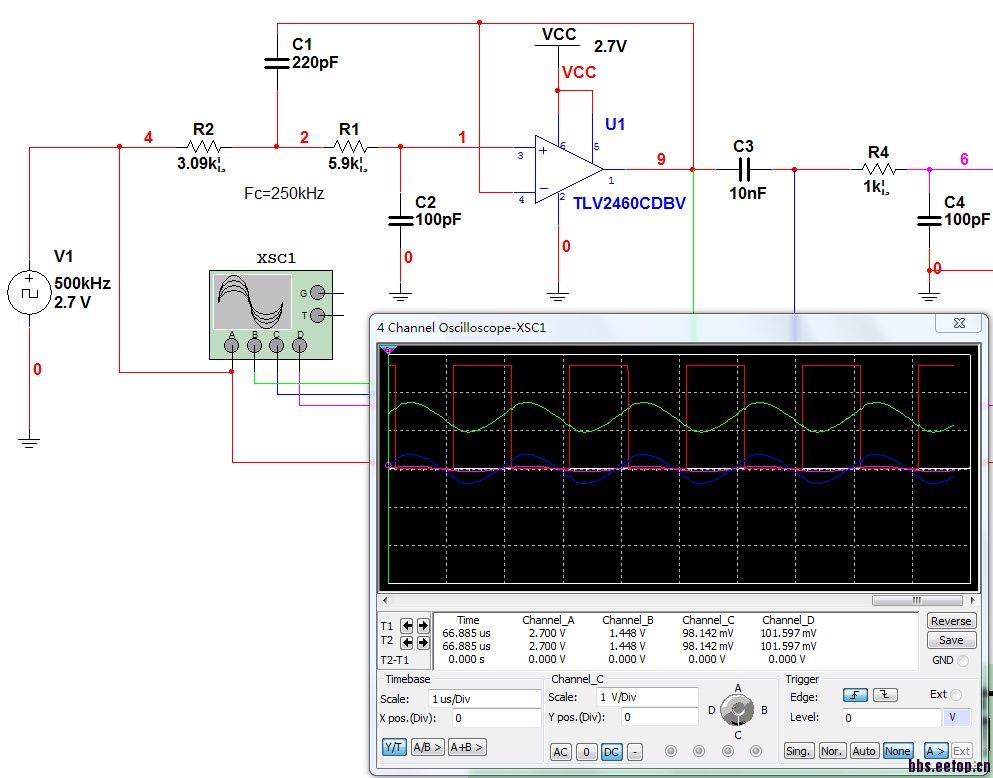Click the Timebase Scale field
This screenshot has height=778, width=993.
coord(484,699)
